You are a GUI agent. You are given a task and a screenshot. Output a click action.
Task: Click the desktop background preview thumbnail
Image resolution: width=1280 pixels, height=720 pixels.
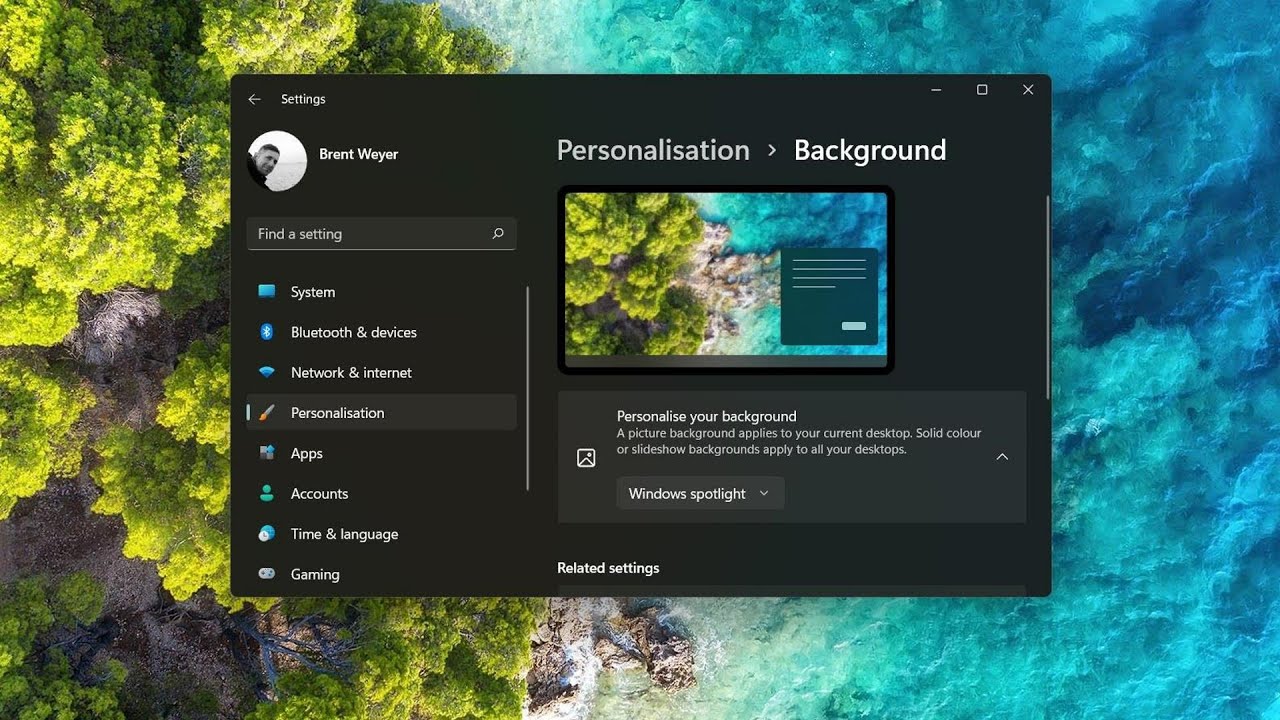726,280
